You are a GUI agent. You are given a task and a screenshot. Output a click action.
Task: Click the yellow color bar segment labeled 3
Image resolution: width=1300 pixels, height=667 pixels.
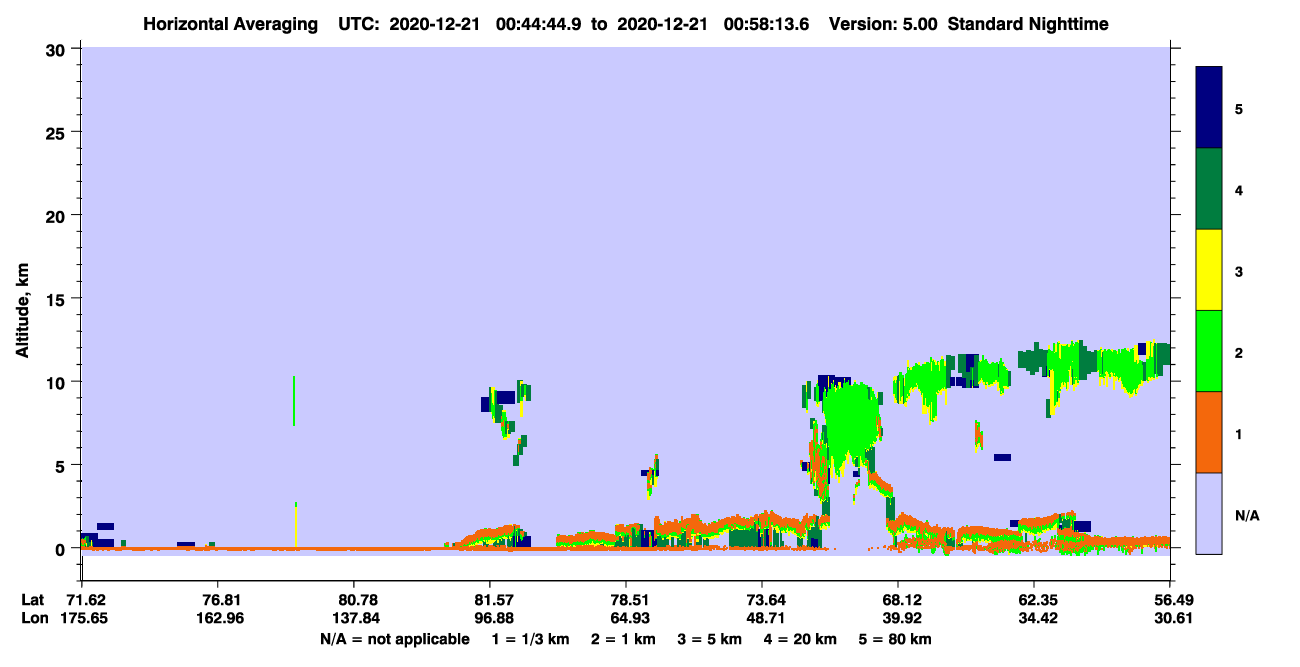point(1209,270)
